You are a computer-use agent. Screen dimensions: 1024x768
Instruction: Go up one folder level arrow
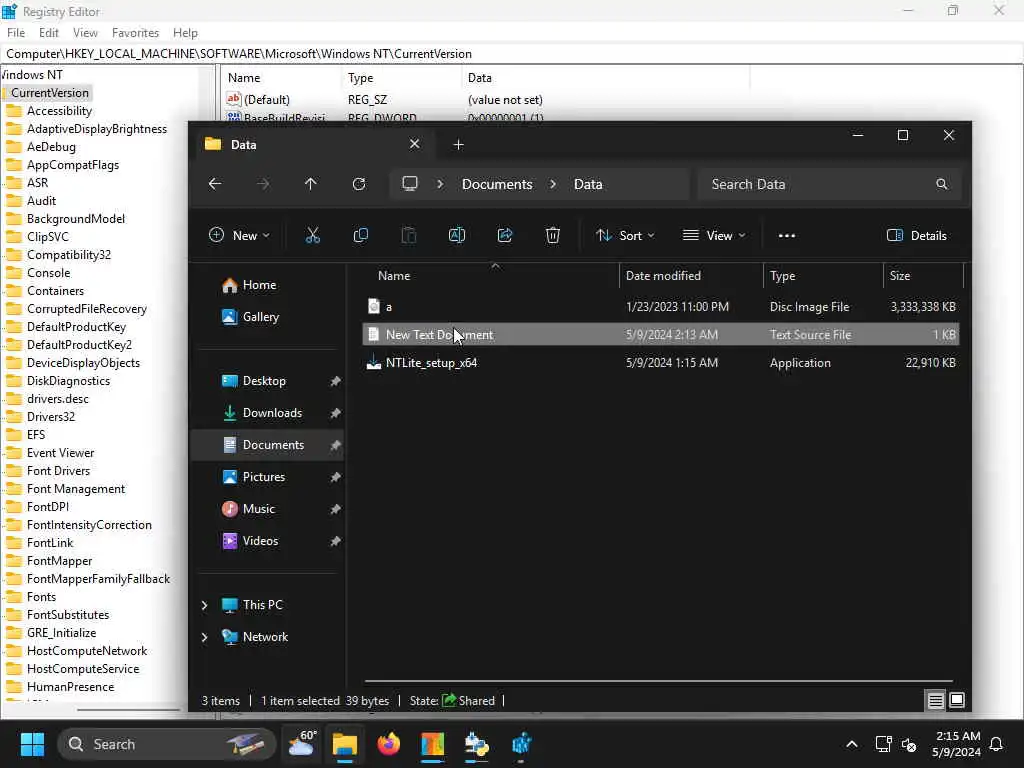coord(310,184)
